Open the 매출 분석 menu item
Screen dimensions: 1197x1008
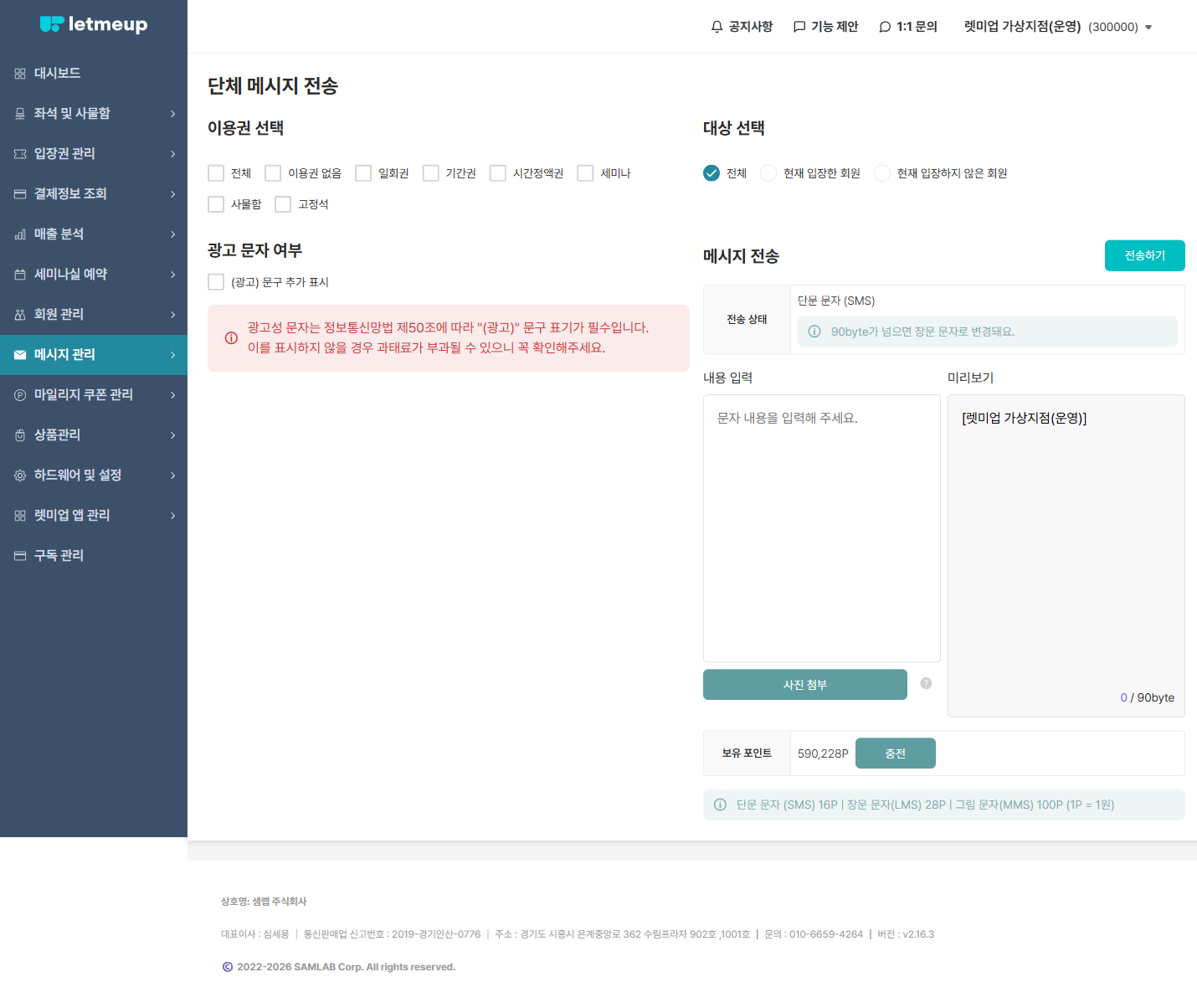pyautogui.click(x=94, y=234)
